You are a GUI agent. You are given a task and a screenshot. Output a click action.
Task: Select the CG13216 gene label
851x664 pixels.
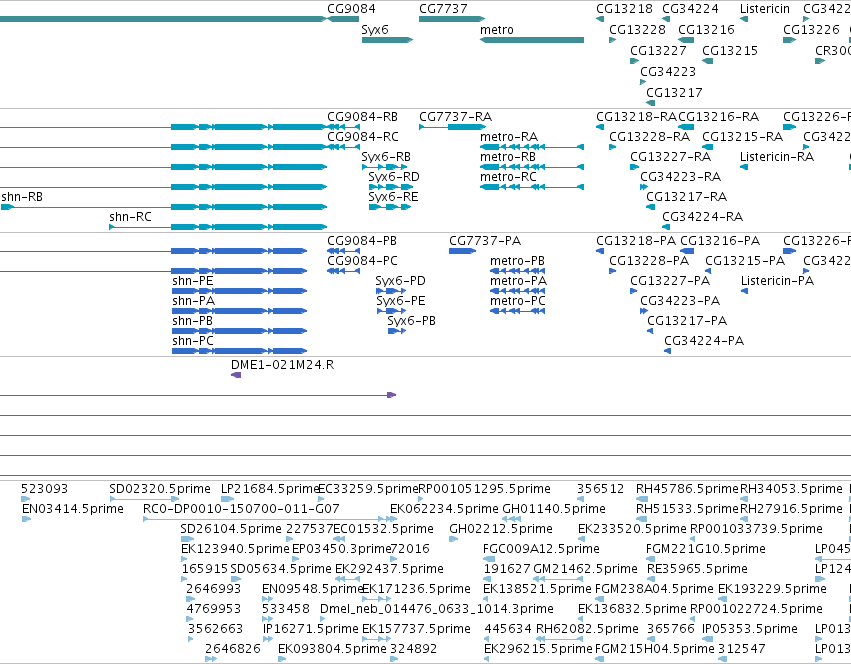[x=706, y=30]
